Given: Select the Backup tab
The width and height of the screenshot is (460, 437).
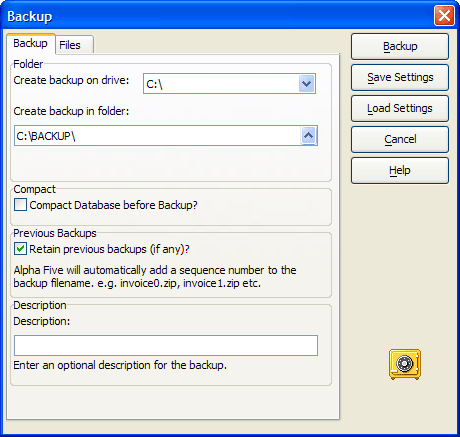Looking at the screenshot, I should pyautogui.click(x=31, y=43).
